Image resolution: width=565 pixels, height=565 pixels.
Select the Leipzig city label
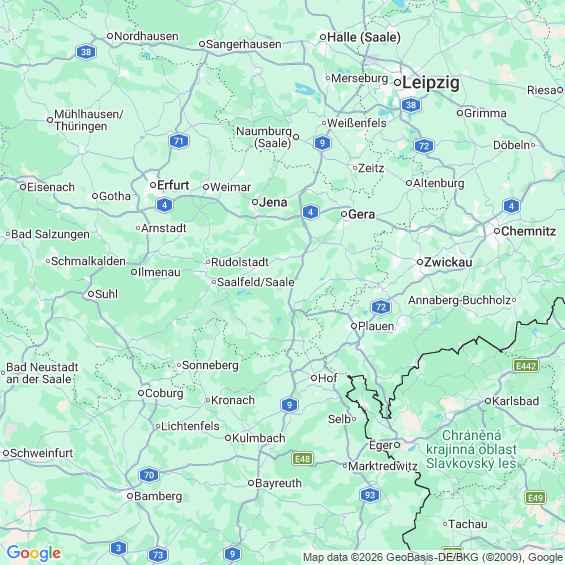[431, 83]
